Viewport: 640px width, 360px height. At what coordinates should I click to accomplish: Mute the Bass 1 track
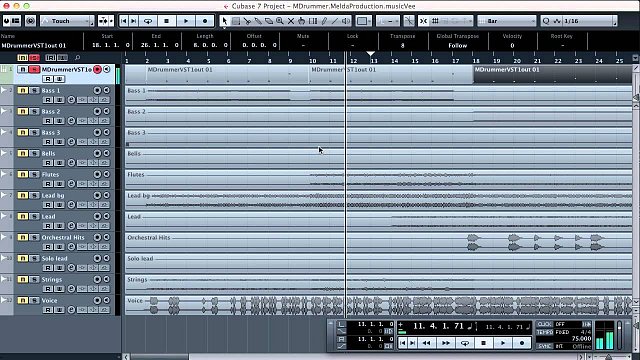23,90
